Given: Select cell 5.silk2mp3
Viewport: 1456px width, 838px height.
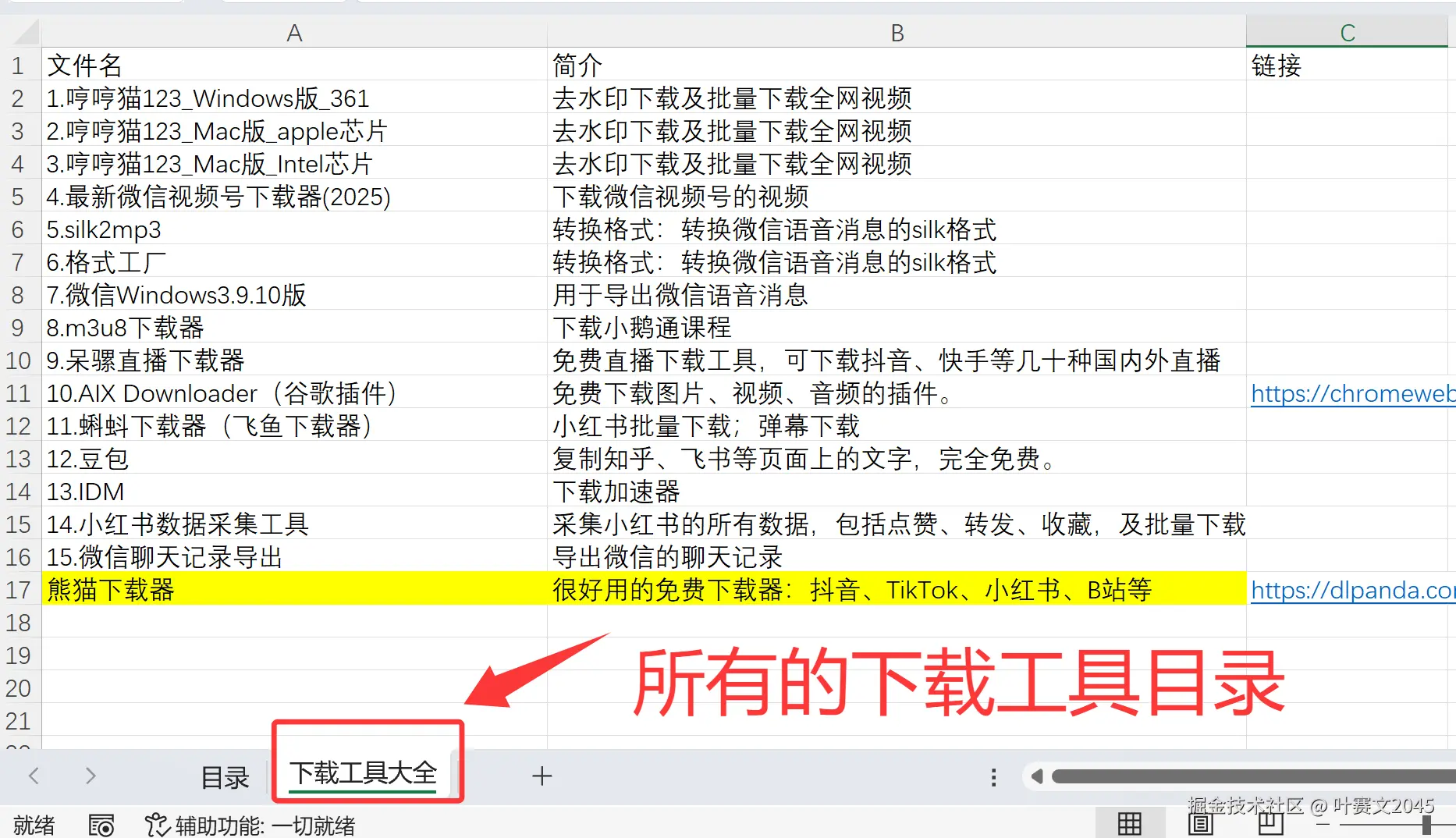Looking at the screenshot, I should coord(294,229).
